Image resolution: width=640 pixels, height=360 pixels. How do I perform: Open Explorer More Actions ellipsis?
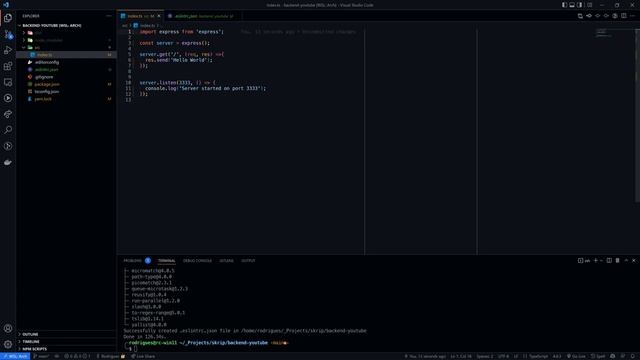109,16
